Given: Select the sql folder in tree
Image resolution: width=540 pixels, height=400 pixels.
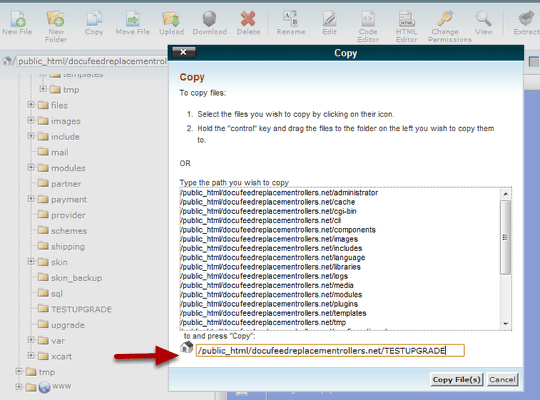Looking at the screenshot, I should (x=50, y=294).
